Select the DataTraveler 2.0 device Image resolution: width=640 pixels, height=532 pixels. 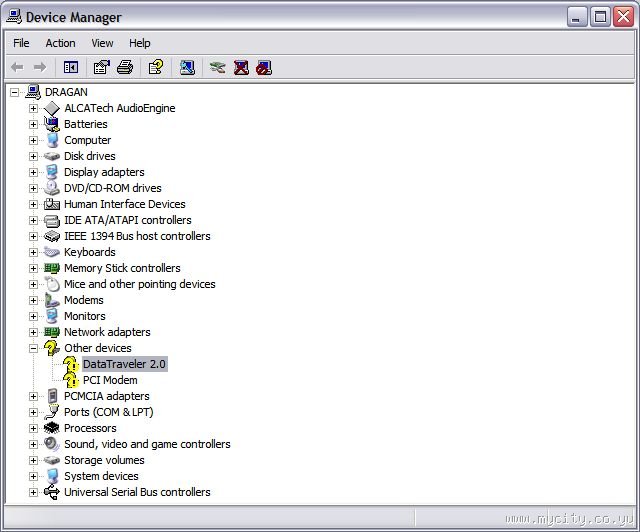pyautogui.click(x=124, y=364)
